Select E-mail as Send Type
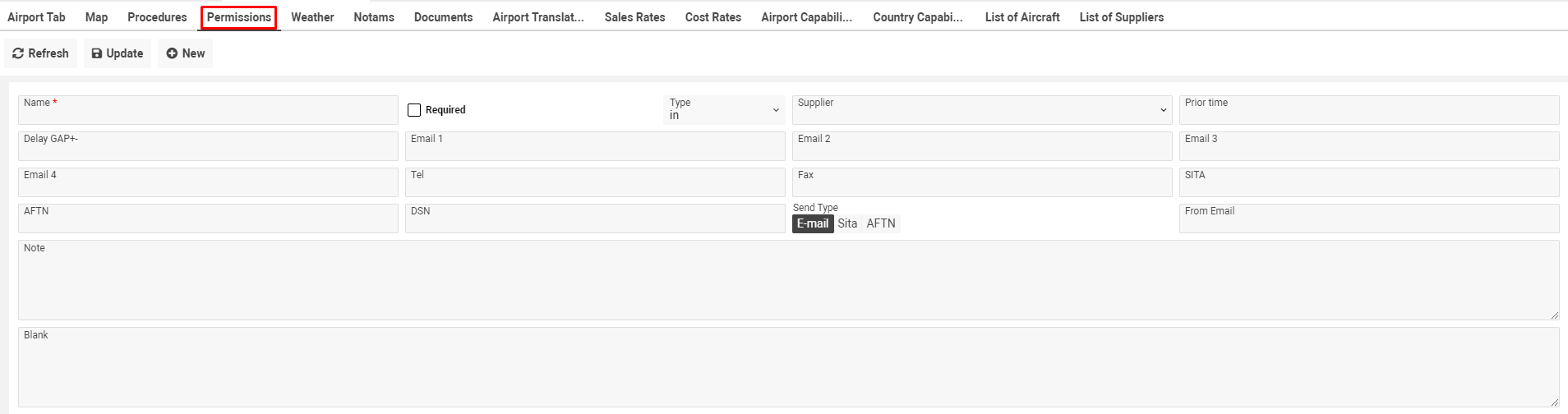The width and height of the screenshot is (1568, 414). [x=813, y=223]
